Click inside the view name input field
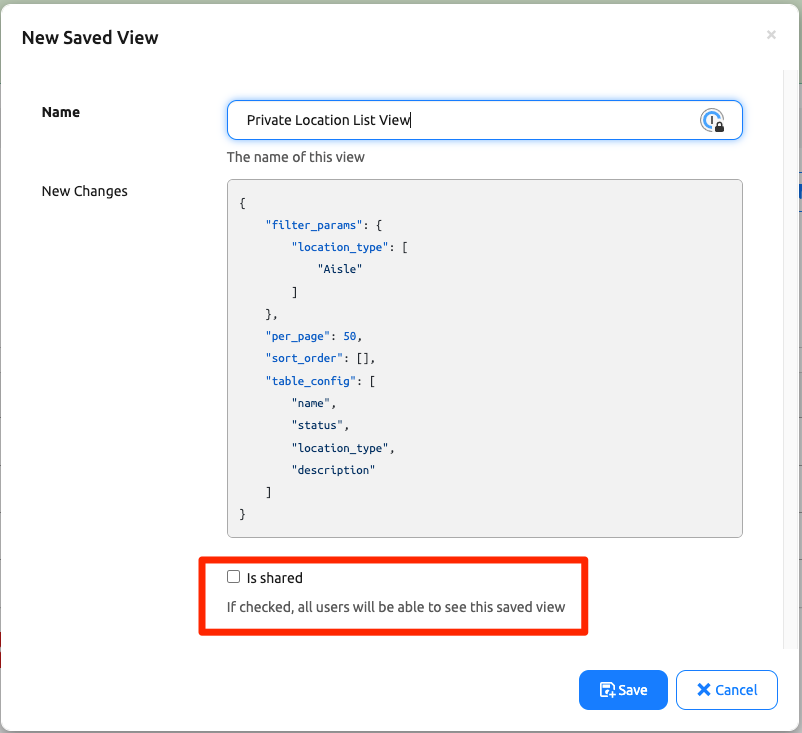This screenshot has width=802, height=733. coord(450,119)
